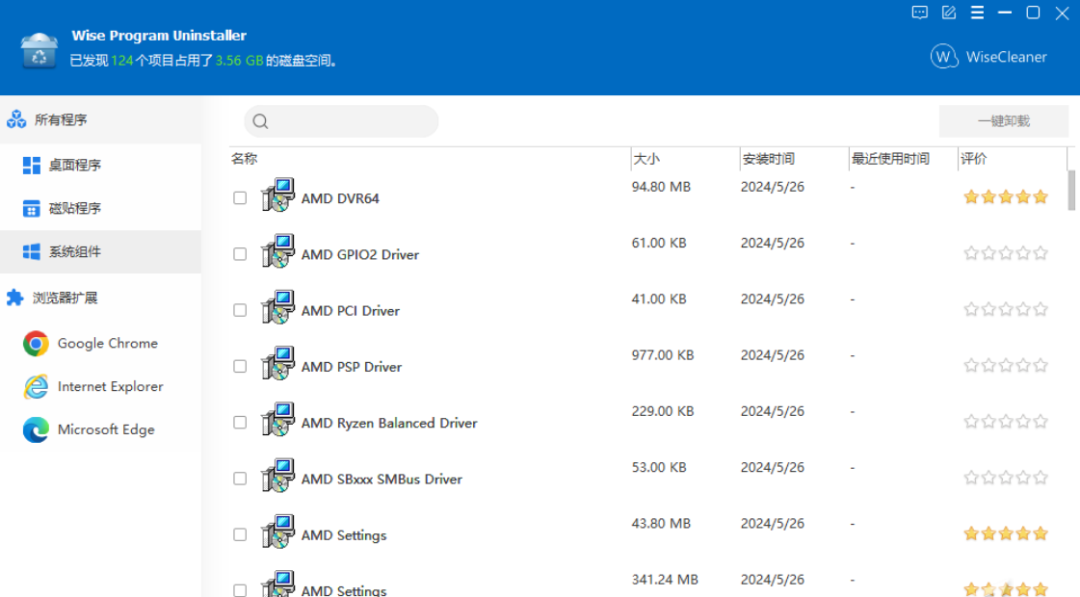Image resolution: width=1080 pixels, height=597 pixels.
Task: Select the AMD SBxxx SMBus Driver name
Action: [382, 479]
